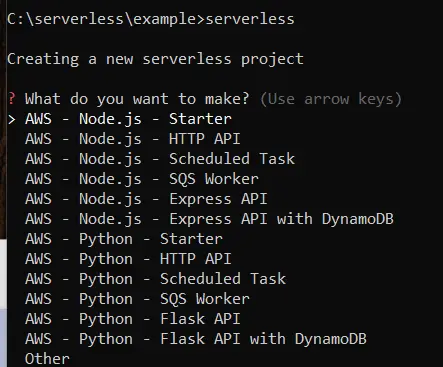Image resolution: width=443 pixels, height=367 pixels.
Task: Select AWS - Node.js - Starter option
Action: pos(128,119)
